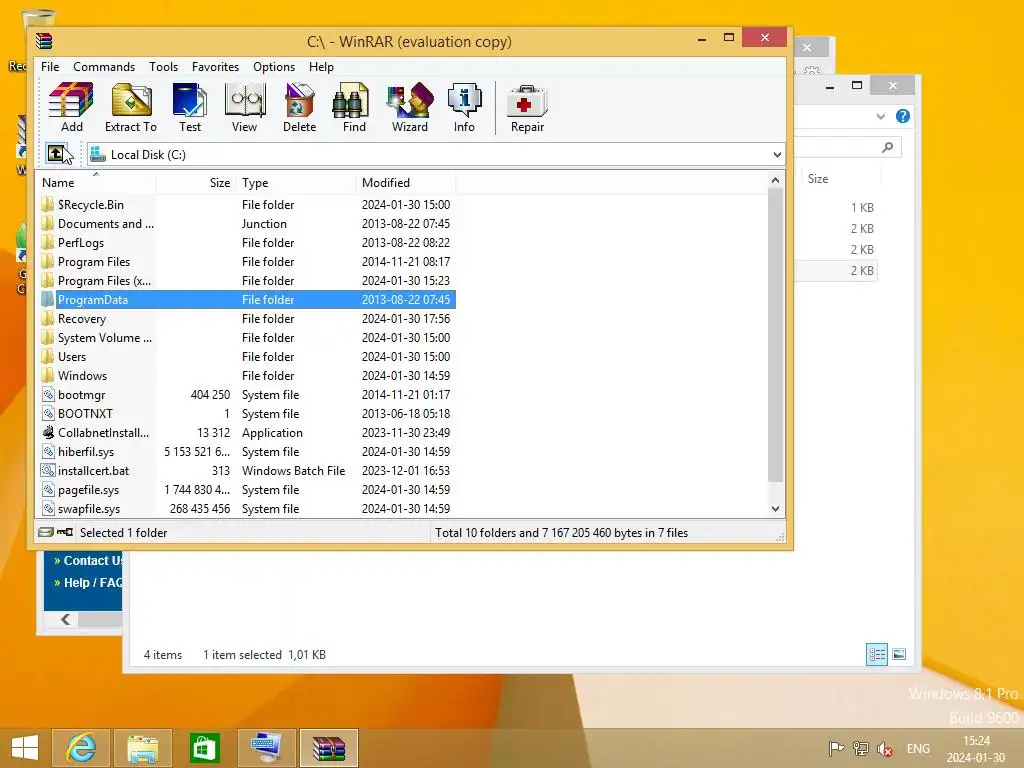Select the System Volume ... folder
The image size is (1024, 768).
(x=247, y=338)
